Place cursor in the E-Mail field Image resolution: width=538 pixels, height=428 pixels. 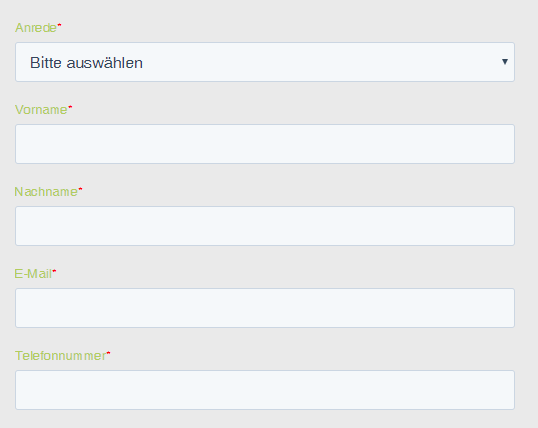click(x=265, y=308)
